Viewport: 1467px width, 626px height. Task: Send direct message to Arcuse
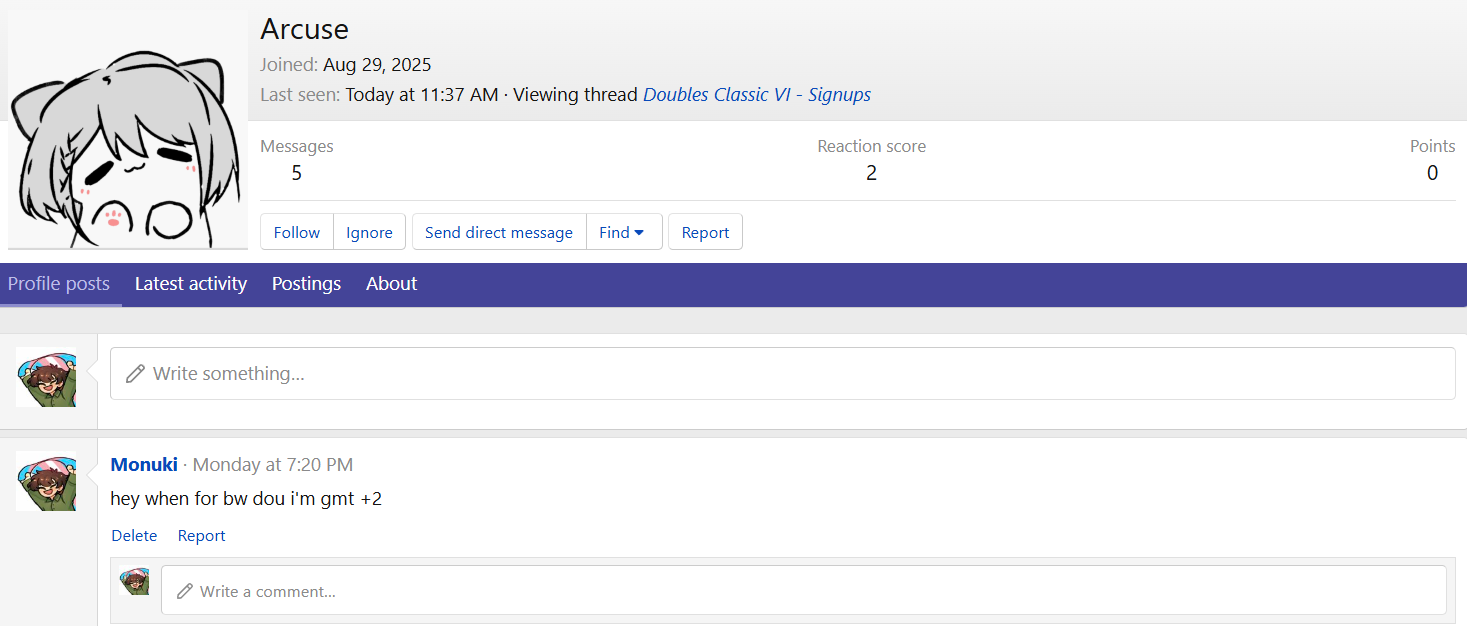pos(499,232)
